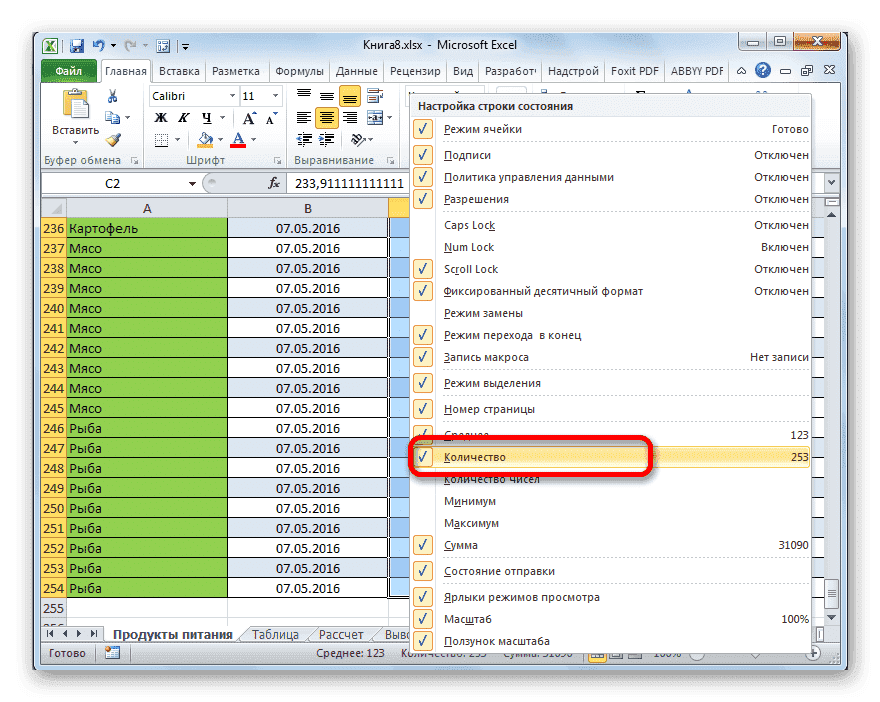Click the Cut (scissors) icon
880x702 pixels.
tap(111, 95)
